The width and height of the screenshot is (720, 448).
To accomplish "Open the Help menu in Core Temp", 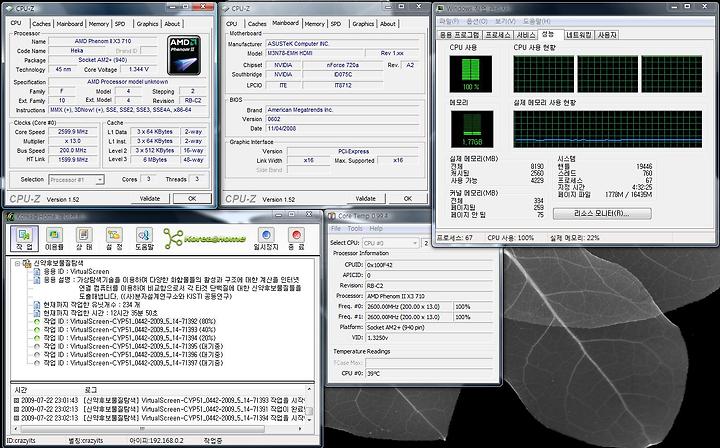I will click(x=376, y=229).
